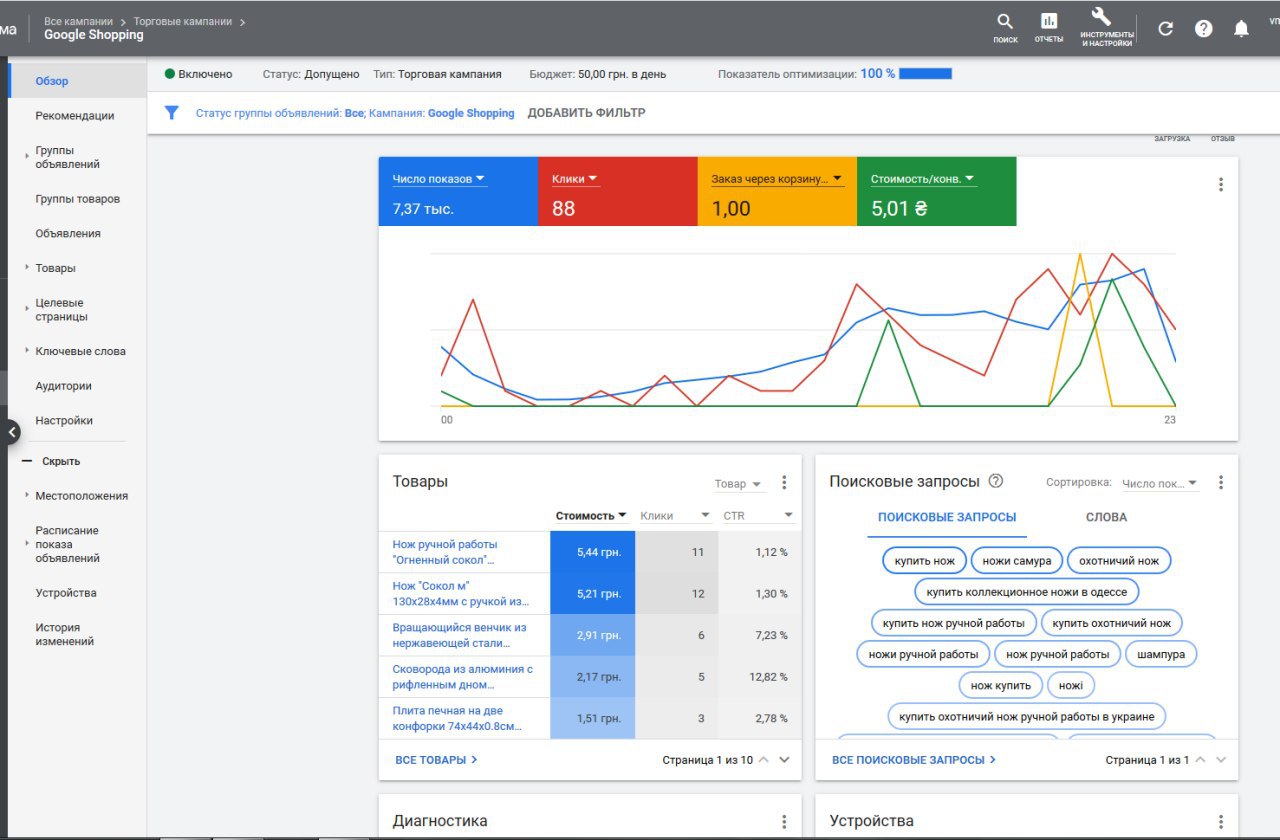The width and height of the screenshot is (1280, 840).
Task: Click search query chip ножи самура
Action: point(1017,561)
